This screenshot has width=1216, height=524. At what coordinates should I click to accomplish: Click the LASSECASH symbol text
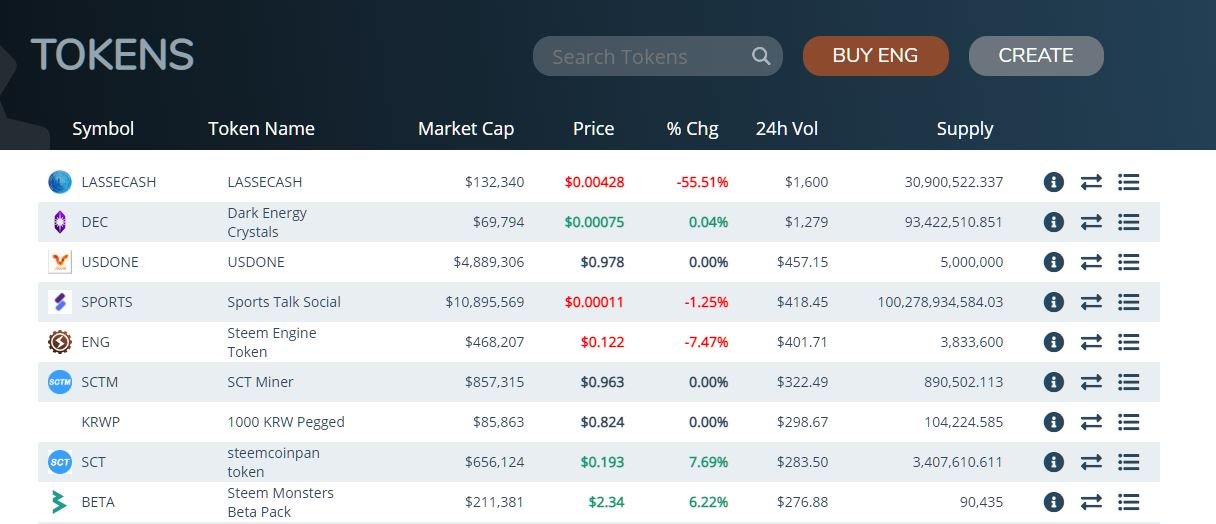coord(119,182)
